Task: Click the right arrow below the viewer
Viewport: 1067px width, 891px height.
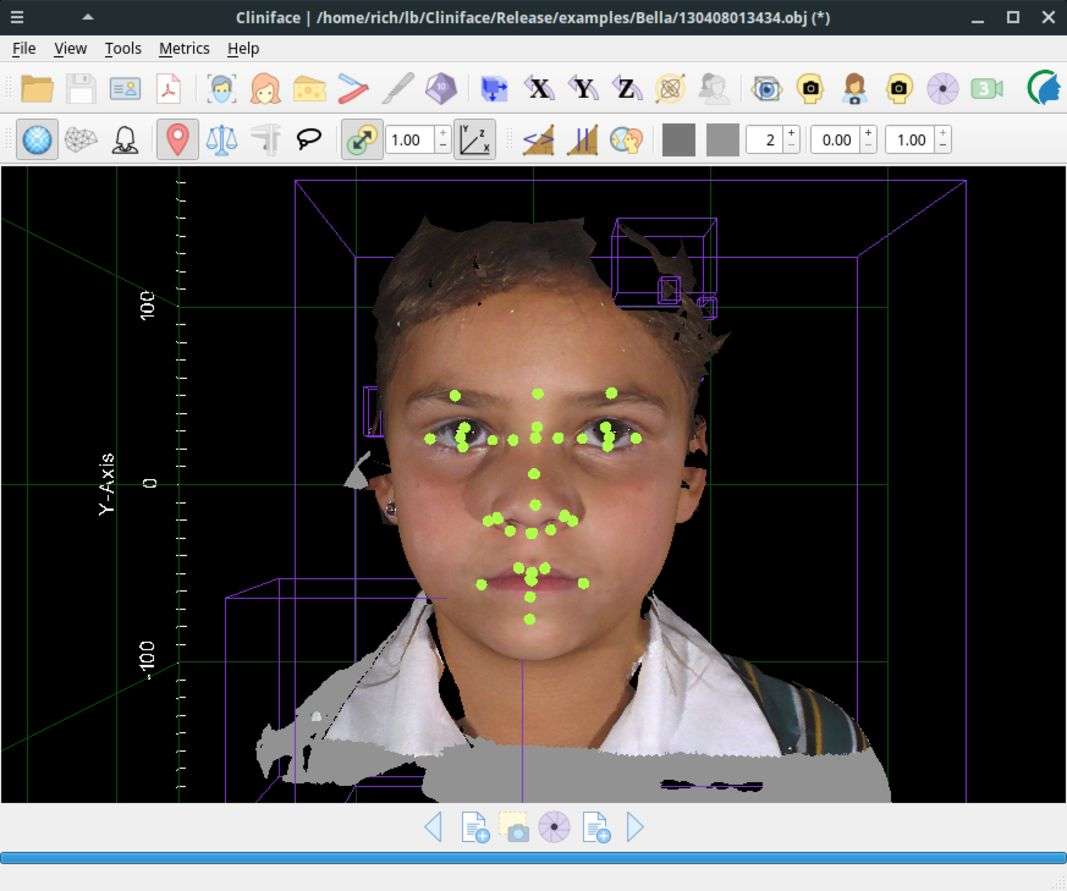Action: pos(635,827)
